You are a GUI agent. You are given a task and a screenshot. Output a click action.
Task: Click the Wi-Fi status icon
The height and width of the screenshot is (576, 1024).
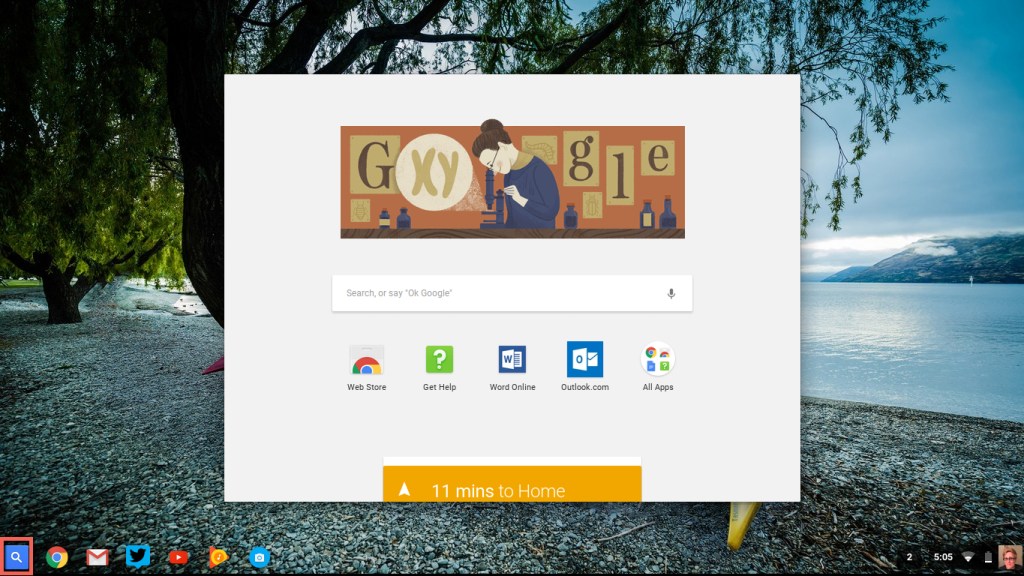click(x=966, y=557)
